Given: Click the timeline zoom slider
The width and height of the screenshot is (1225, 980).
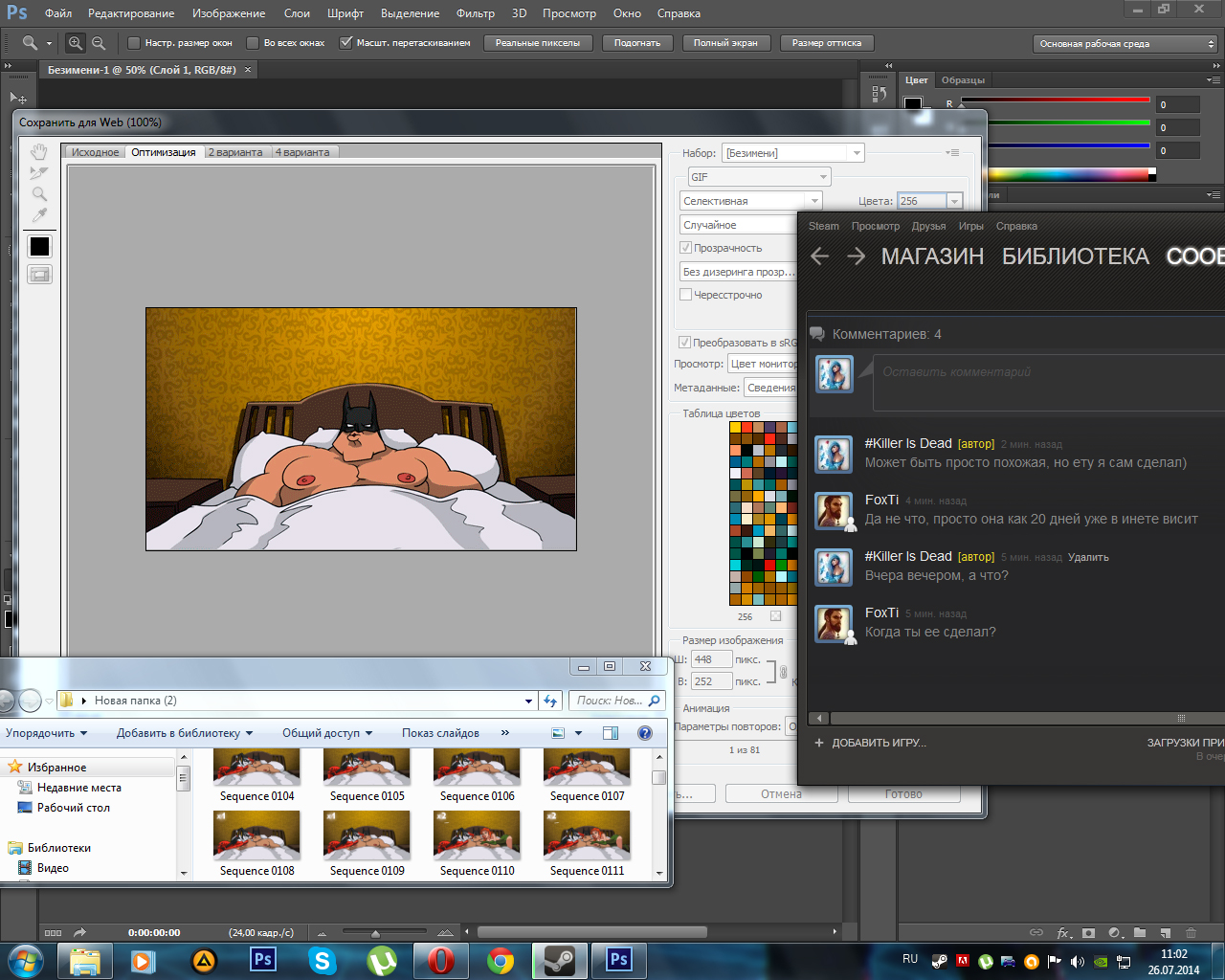Looking at the screenshot, I should 383,932.
